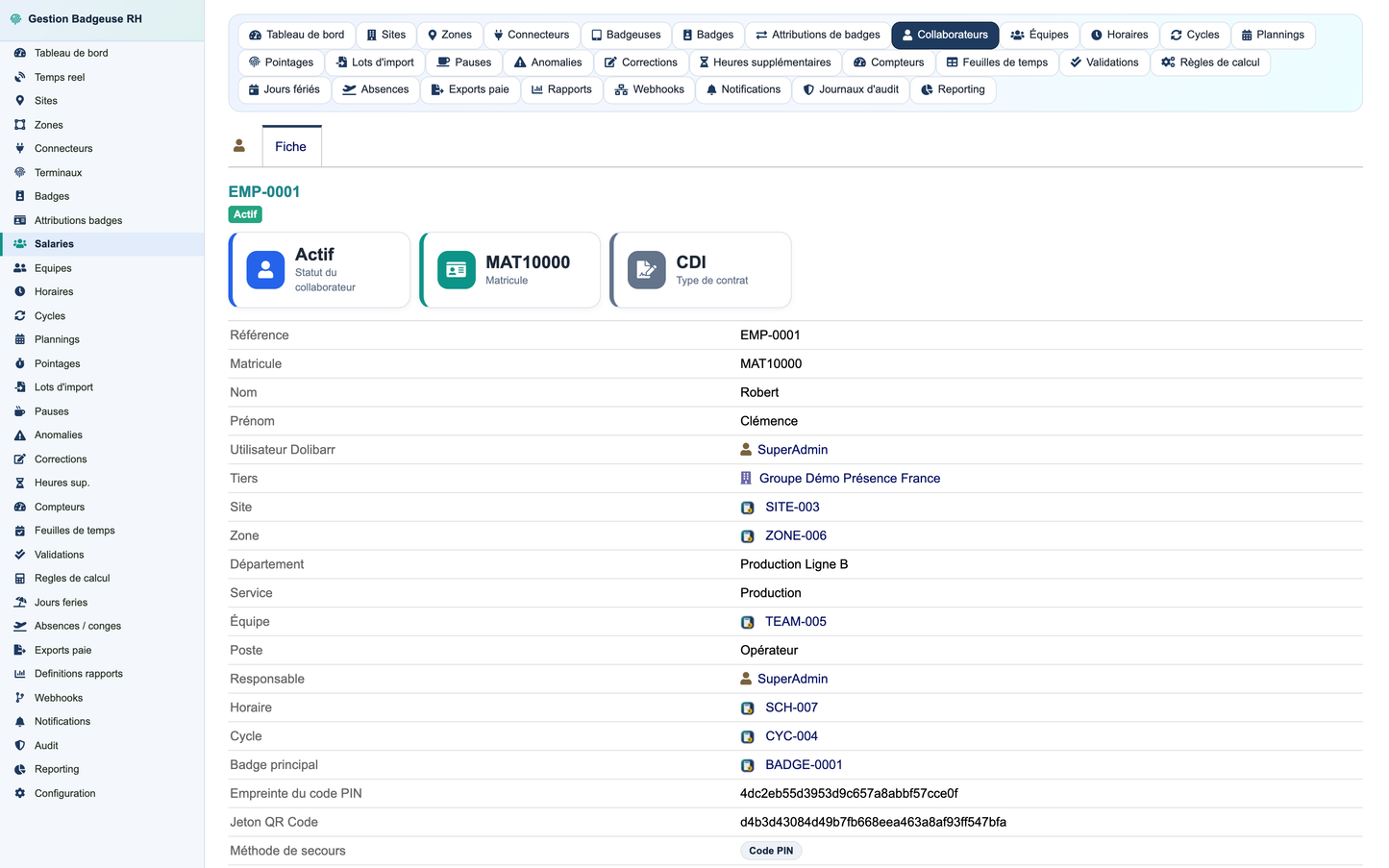Open Heures supplémentaires in top menu
The width and height of the screenshot is (1389, 868).
pos(765,62)
